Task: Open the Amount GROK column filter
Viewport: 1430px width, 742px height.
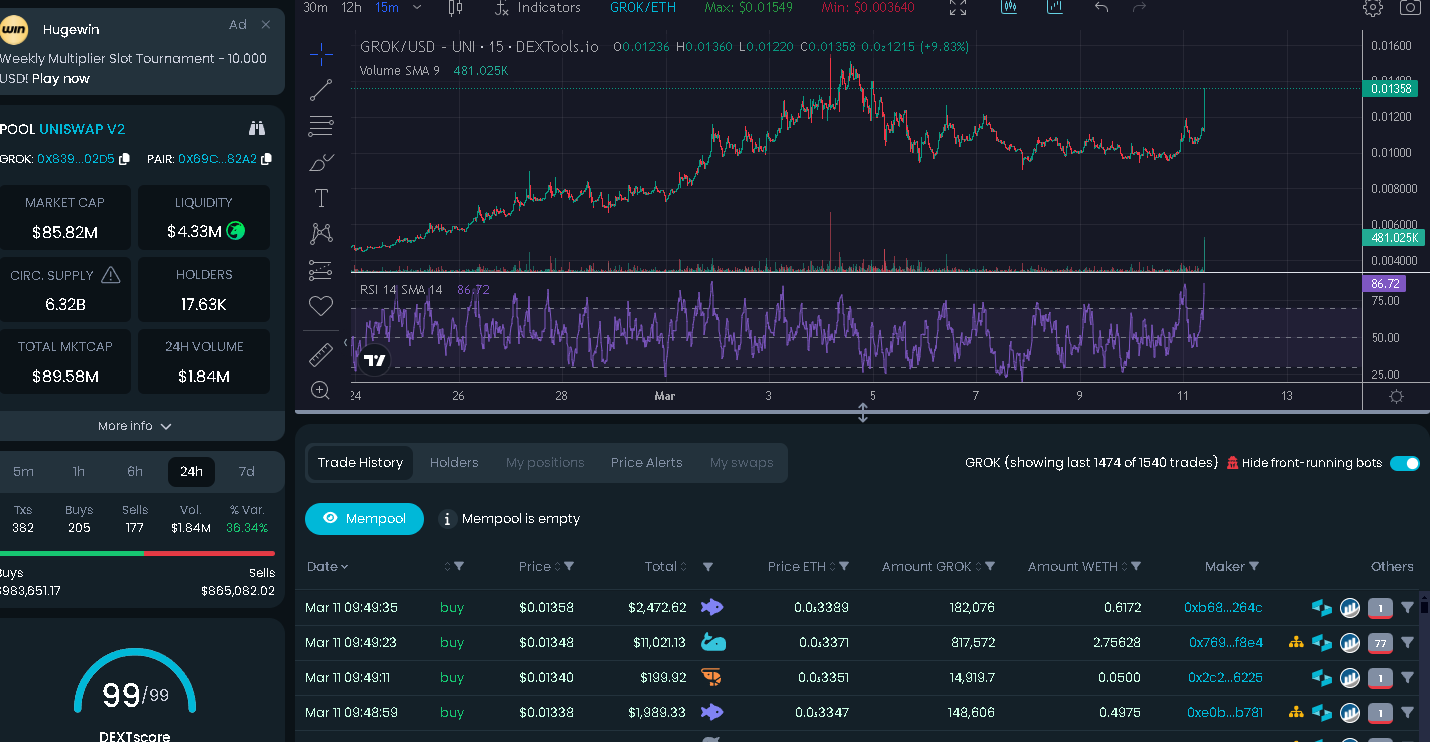Action: (x=990, y=566)
